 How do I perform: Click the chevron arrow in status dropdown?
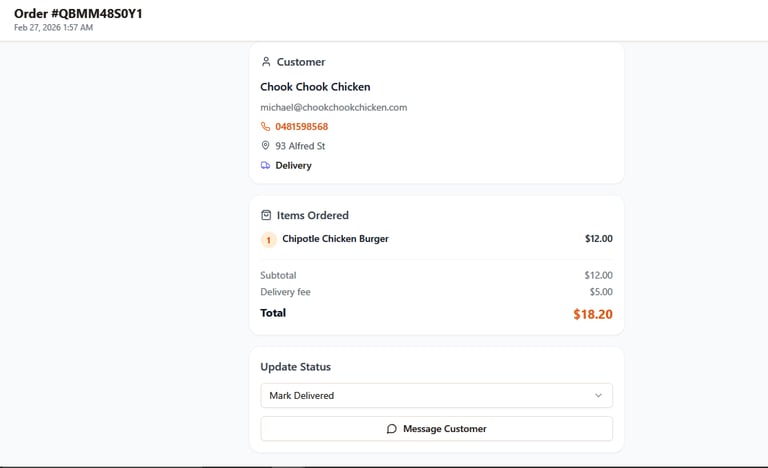598,396
